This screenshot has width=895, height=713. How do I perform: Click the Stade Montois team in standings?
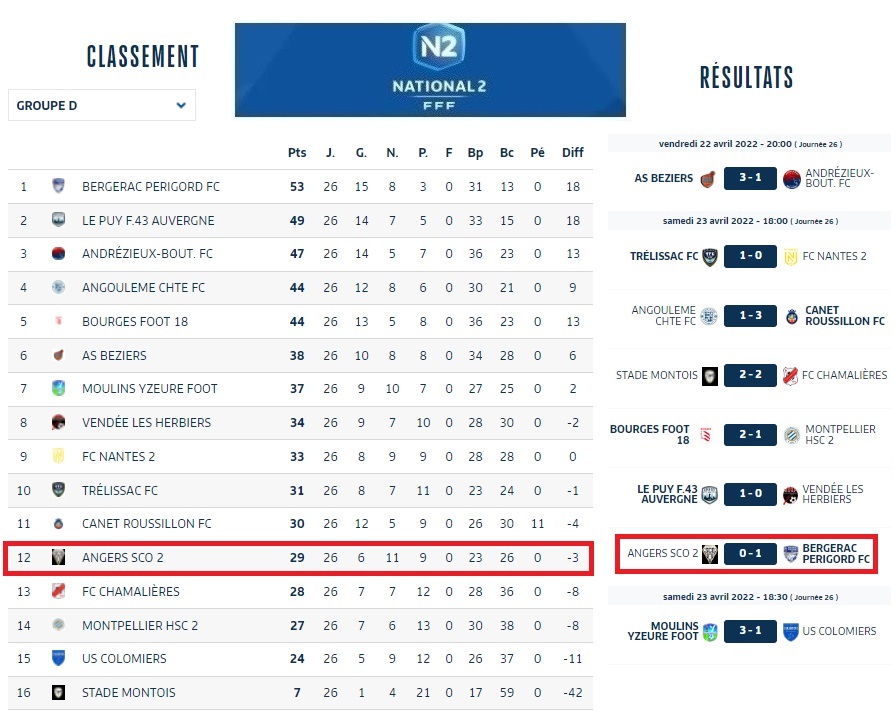128,692
